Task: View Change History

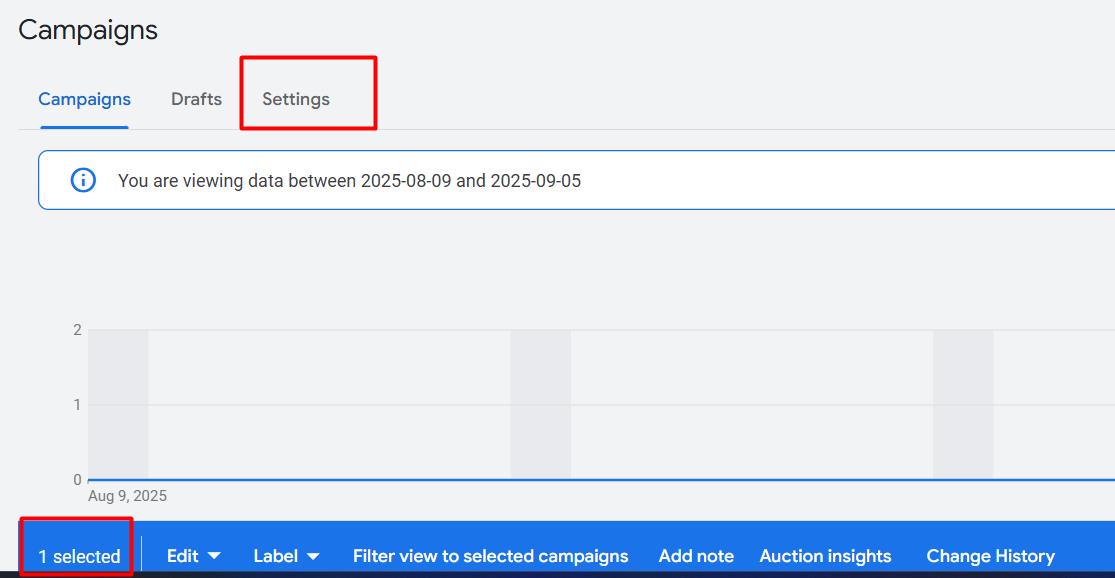Action: 990,556
